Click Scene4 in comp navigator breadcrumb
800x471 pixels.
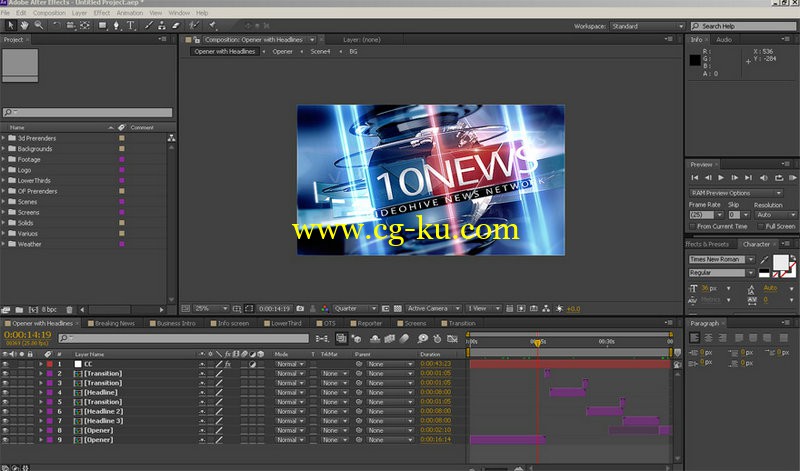(320, 52)
